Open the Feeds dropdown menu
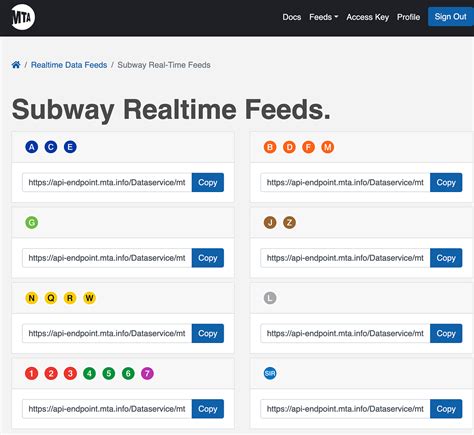Image resolution: width=474 pixels, height=435 pixels. (323, 17)
